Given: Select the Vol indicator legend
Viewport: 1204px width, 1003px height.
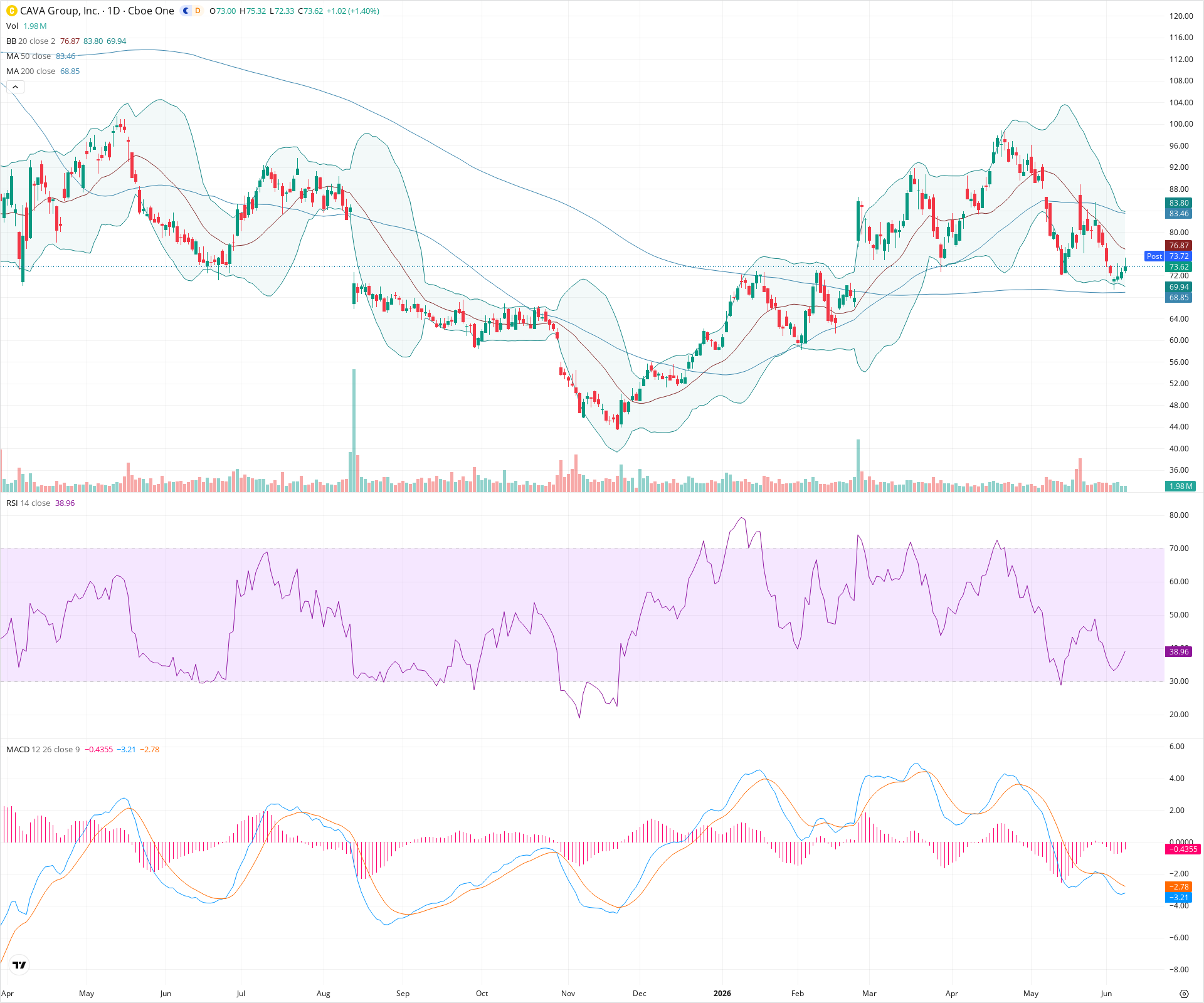Looking at the screenshot, I should (x=12, y=26).
